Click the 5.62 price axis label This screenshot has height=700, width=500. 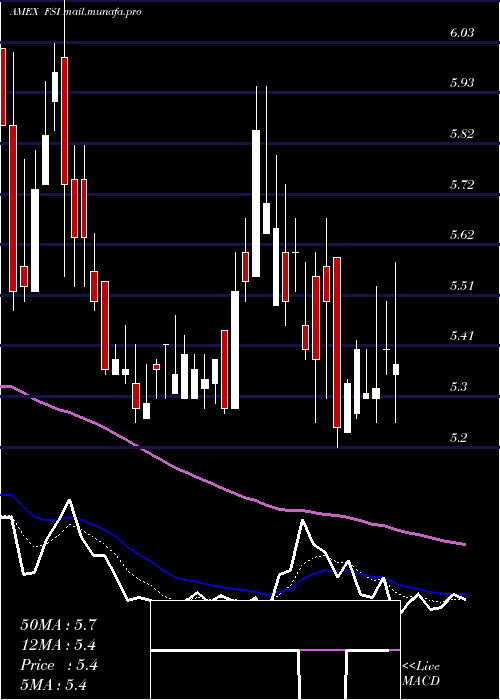(x=462, y=234)
